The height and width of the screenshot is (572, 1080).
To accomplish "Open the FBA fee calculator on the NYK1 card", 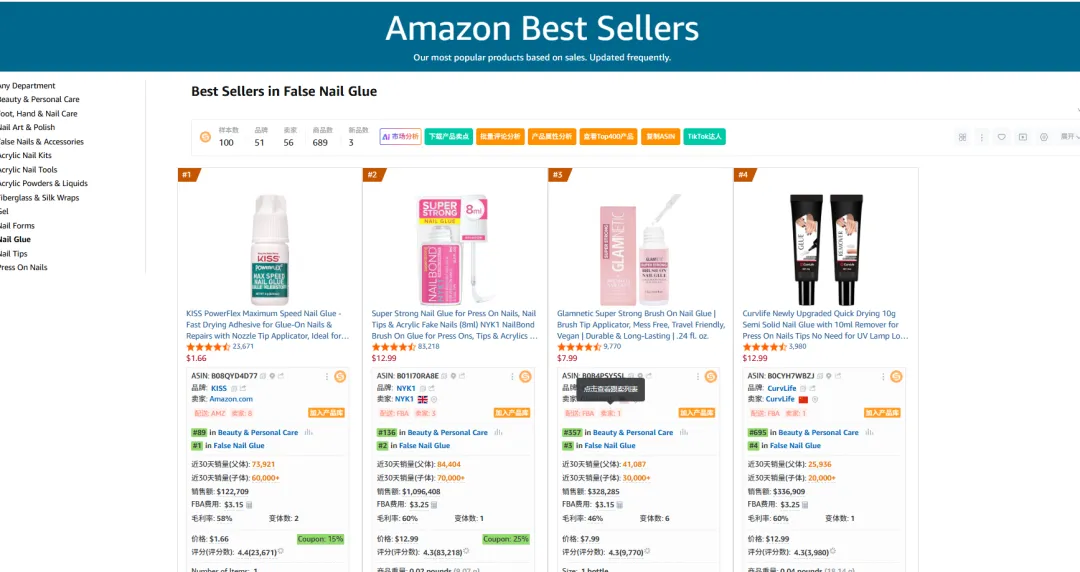I will [433, 505].
